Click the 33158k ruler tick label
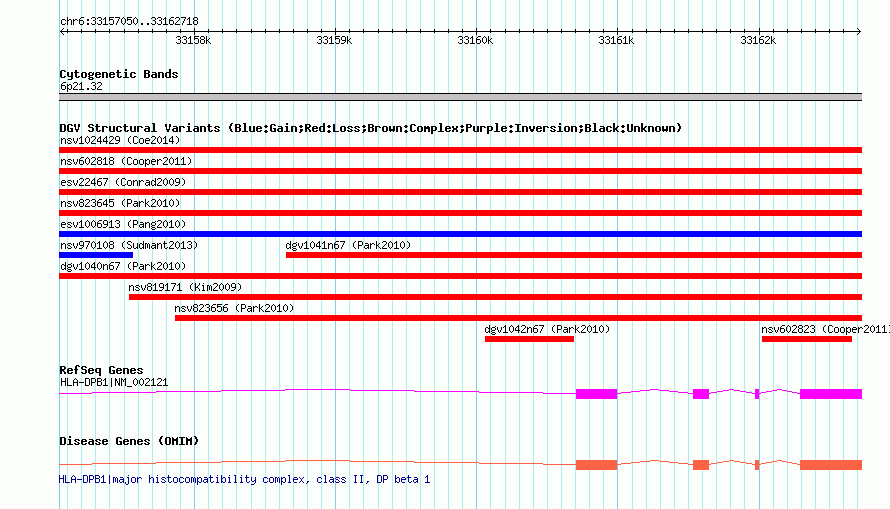 tap(193, 40)
